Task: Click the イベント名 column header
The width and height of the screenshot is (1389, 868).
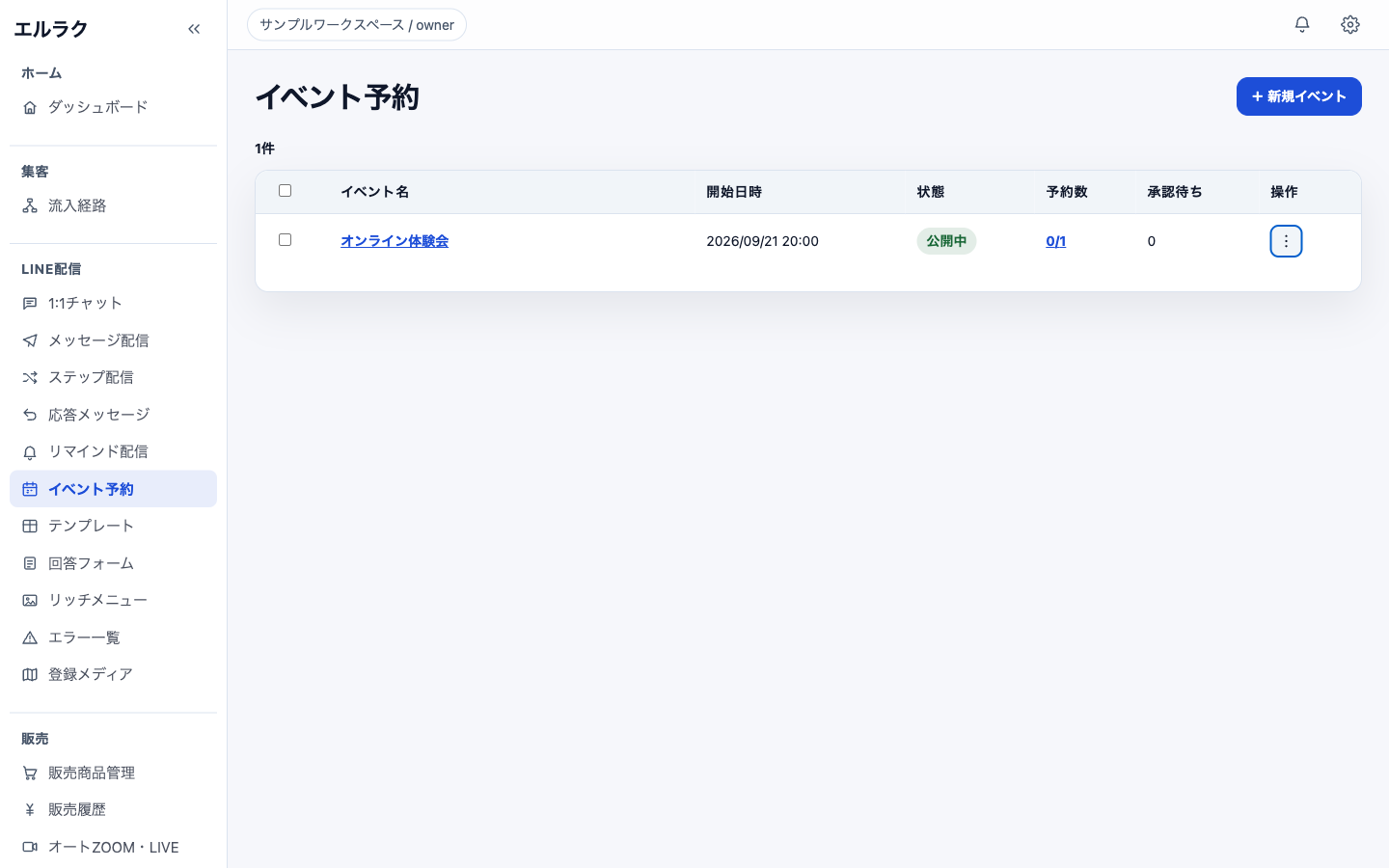Action: [x=375, y=192]
